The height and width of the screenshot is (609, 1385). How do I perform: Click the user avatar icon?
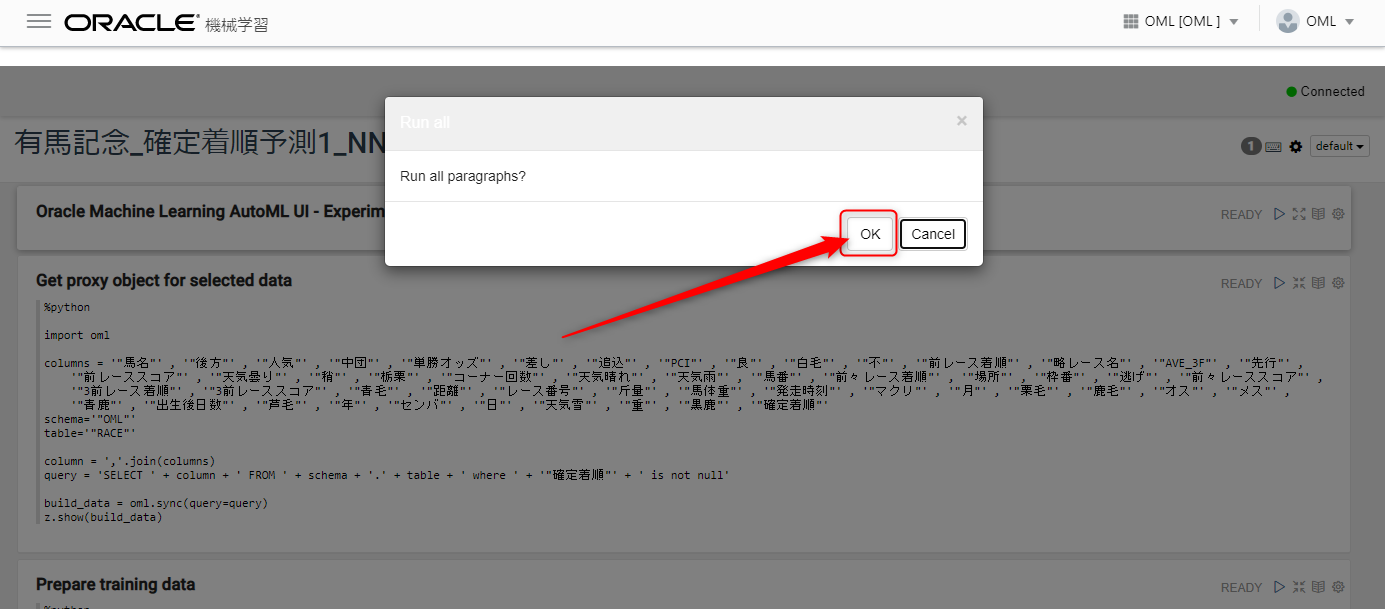click(1288, 21)
